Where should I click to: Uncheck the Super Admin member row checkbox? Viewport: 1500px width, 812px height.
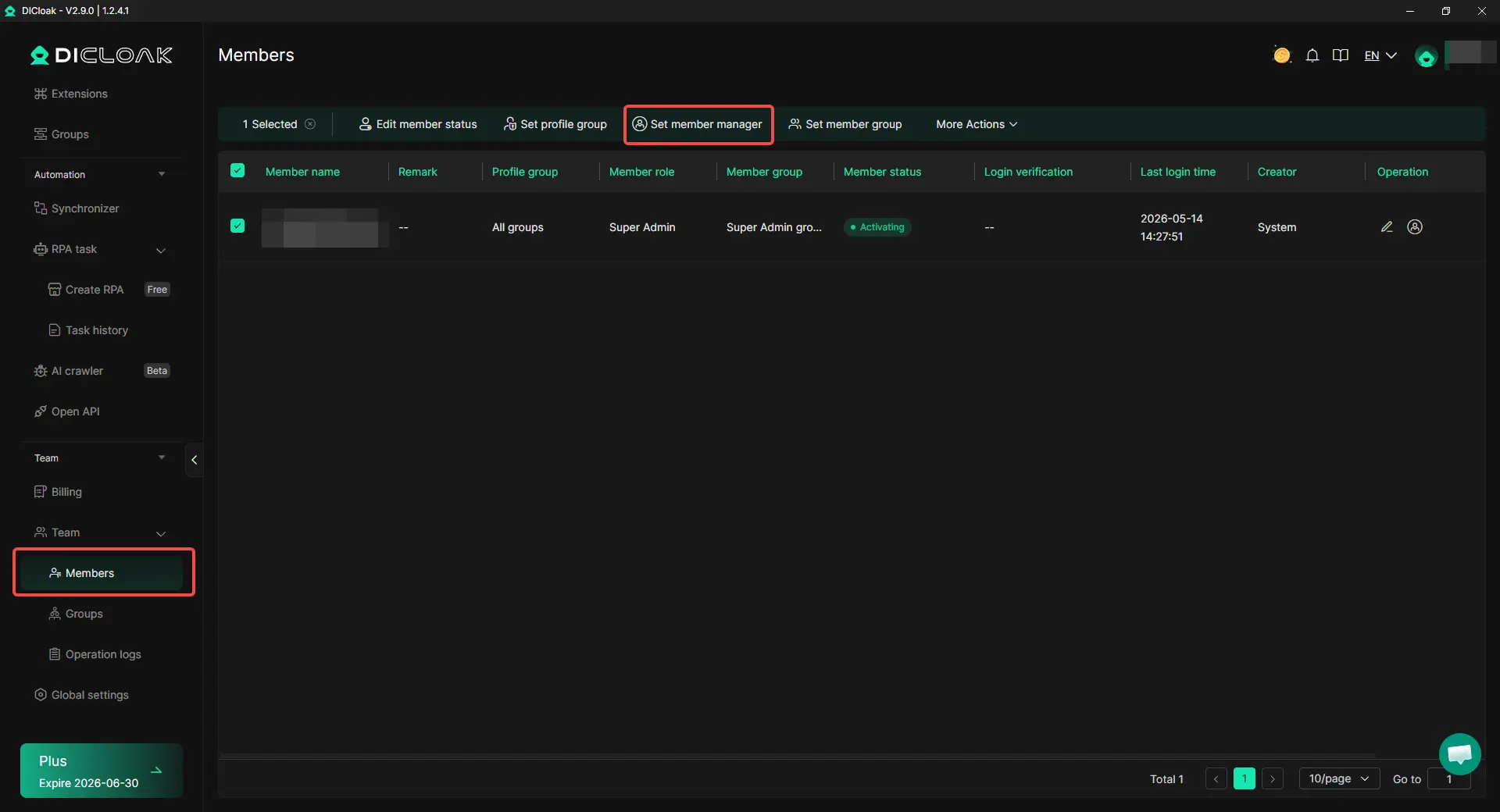(237, 226)
